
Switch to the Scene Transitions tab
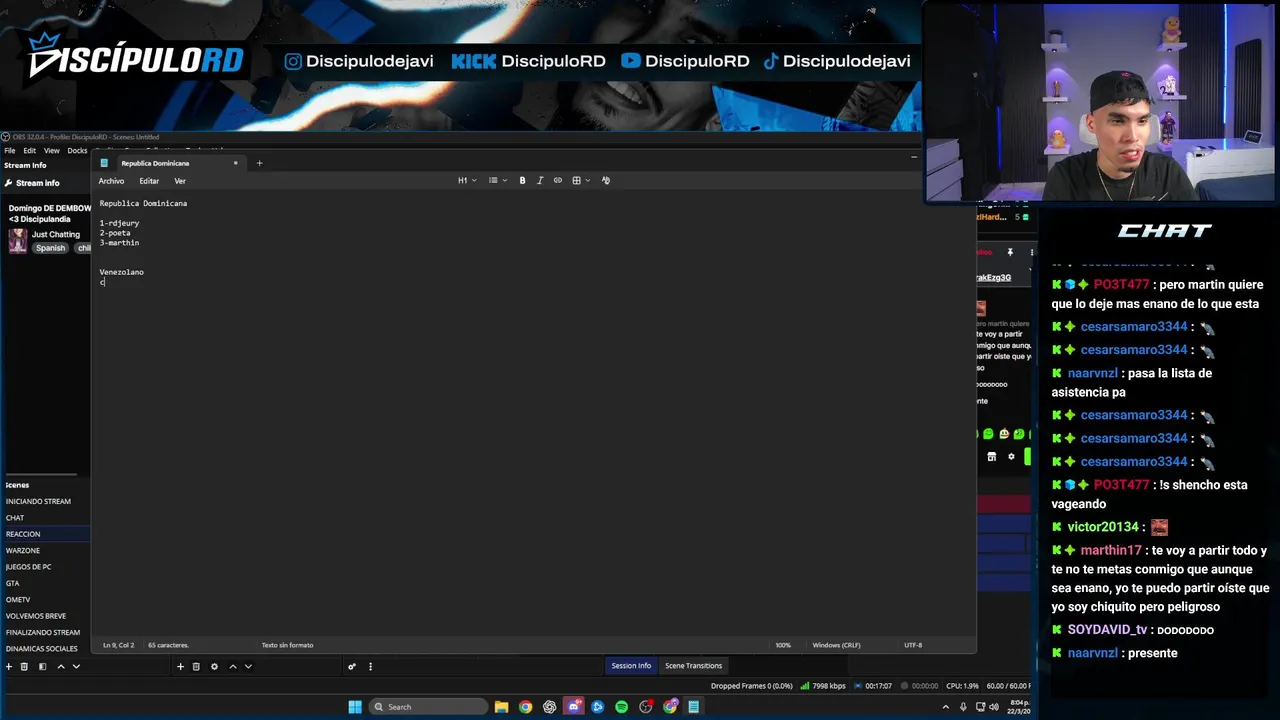(x=693, y=666)
